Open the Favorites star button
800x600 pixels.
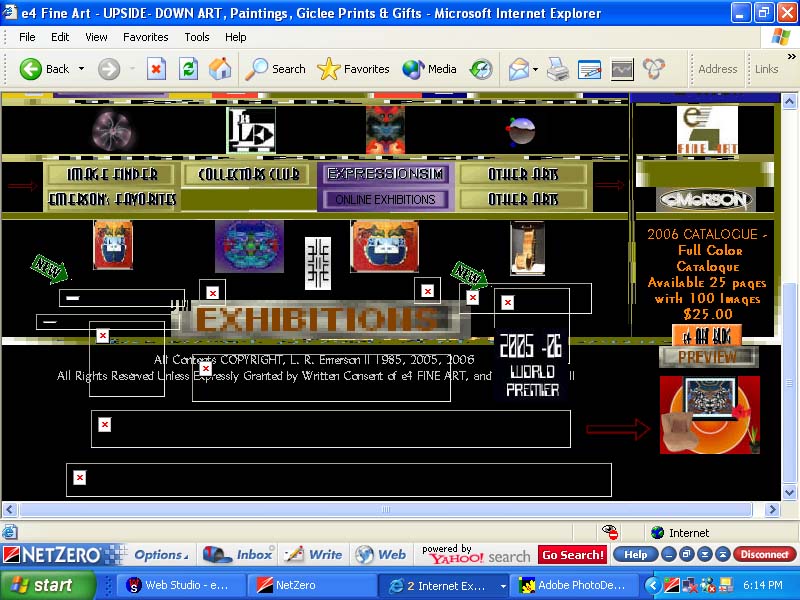click(353, 69)
